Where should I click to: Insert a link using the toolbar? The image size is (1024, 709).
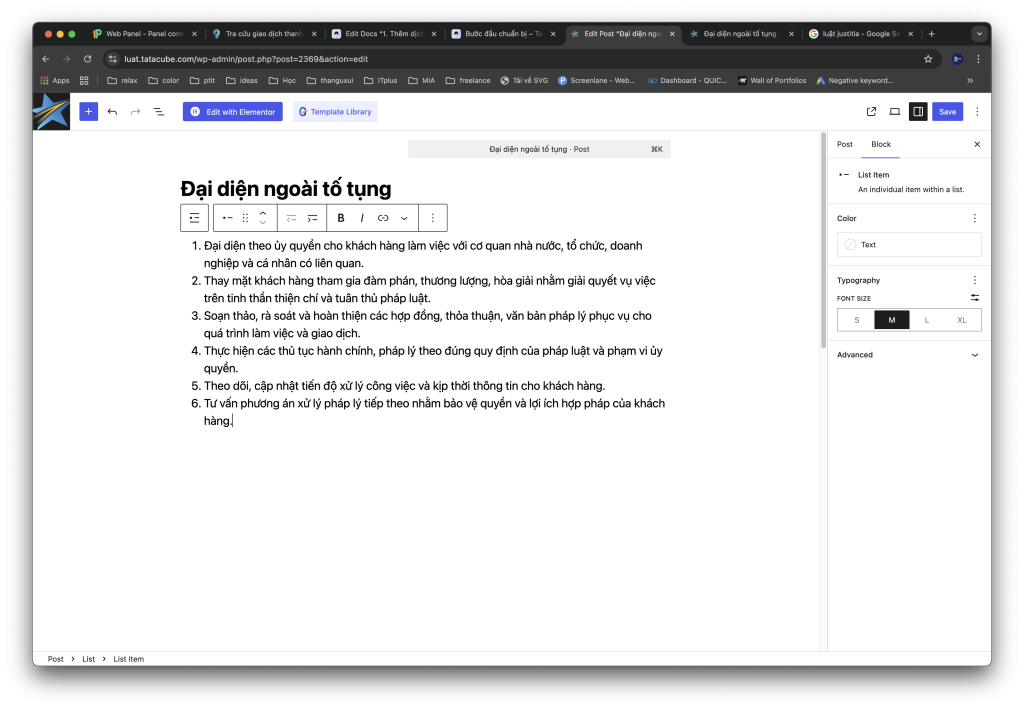(x=383, y=218)
